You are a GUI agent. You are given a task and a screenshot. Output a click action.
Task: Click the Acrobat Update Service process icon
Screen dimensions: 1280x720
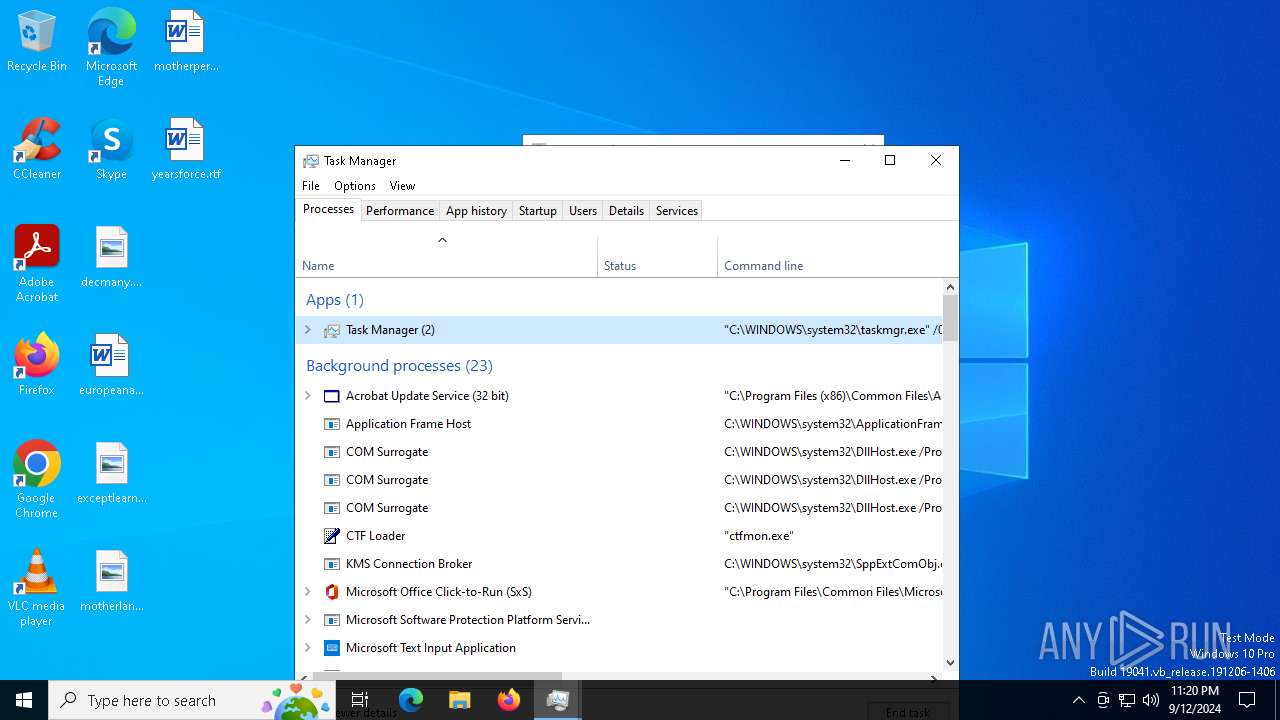332,396
